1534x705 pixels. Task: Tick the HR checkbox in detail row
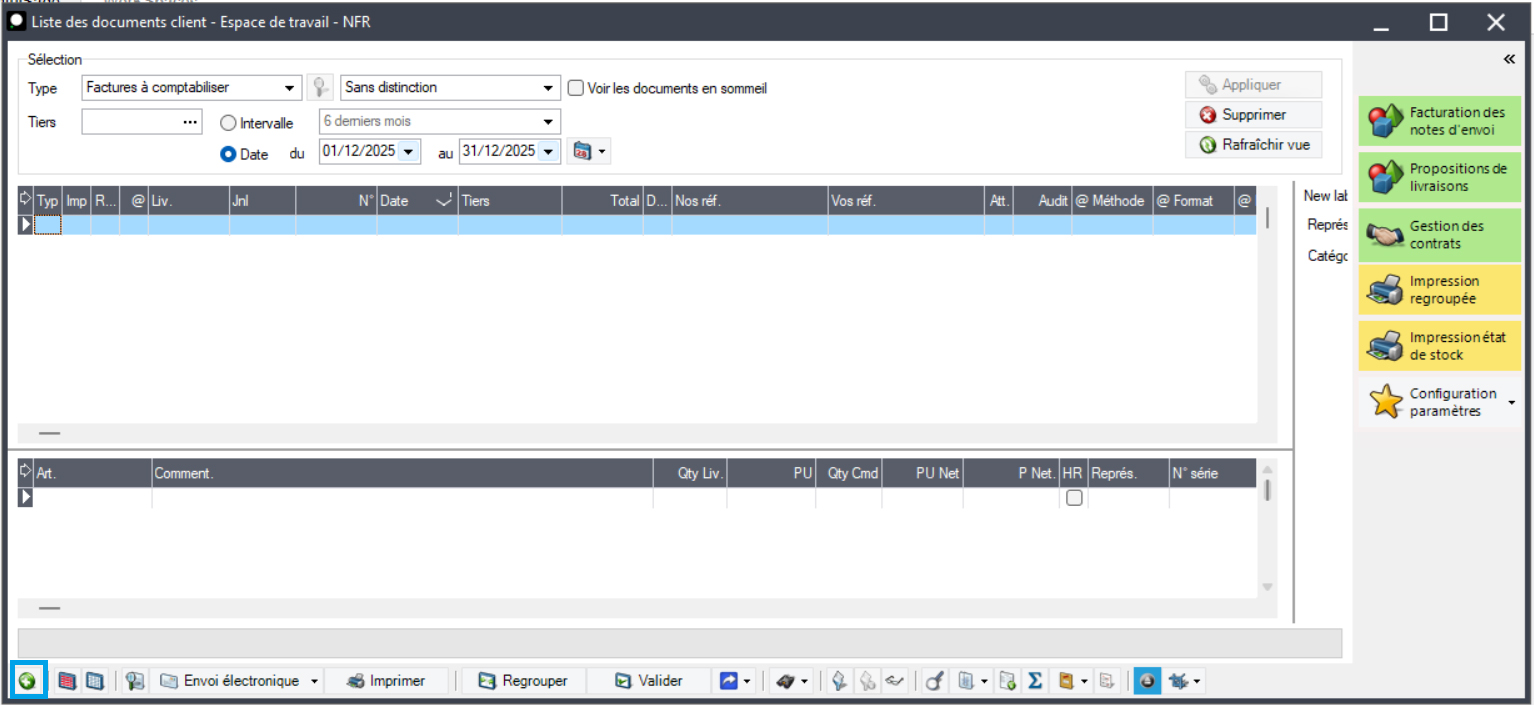click(1074, 498)
